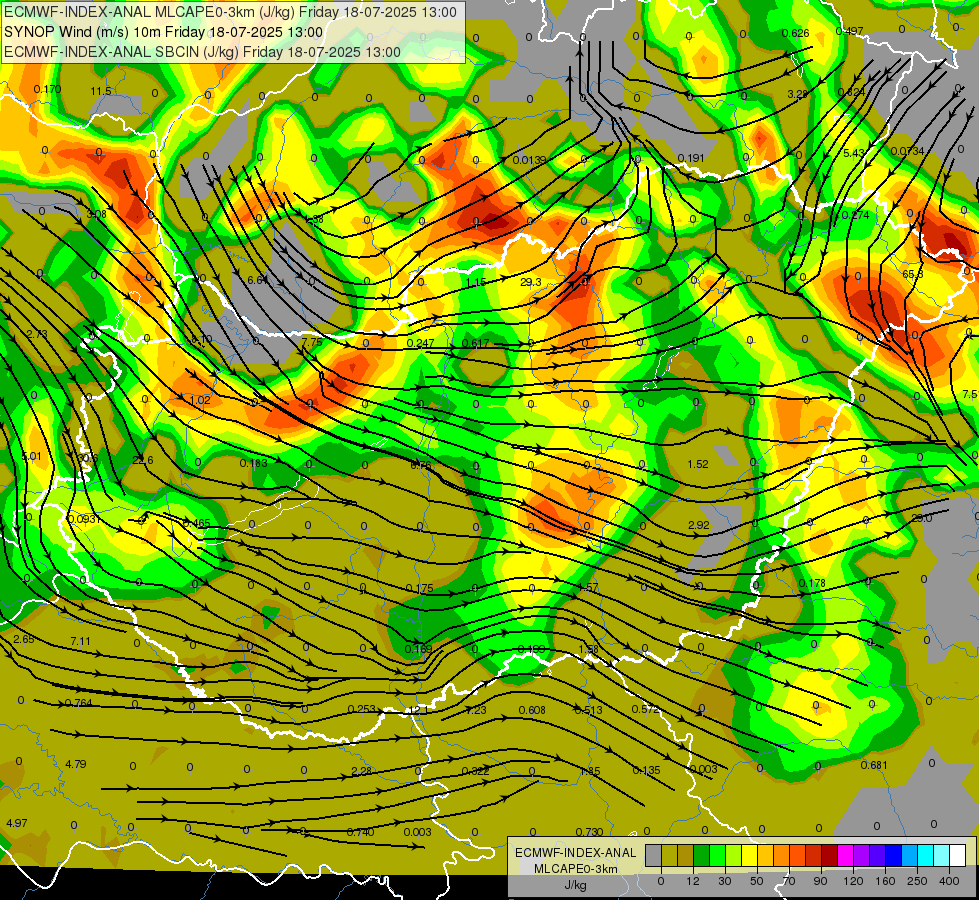Viewport: 979px width, 900px height.
Task: Click the map value 0.617
Action: coord(476,344)
